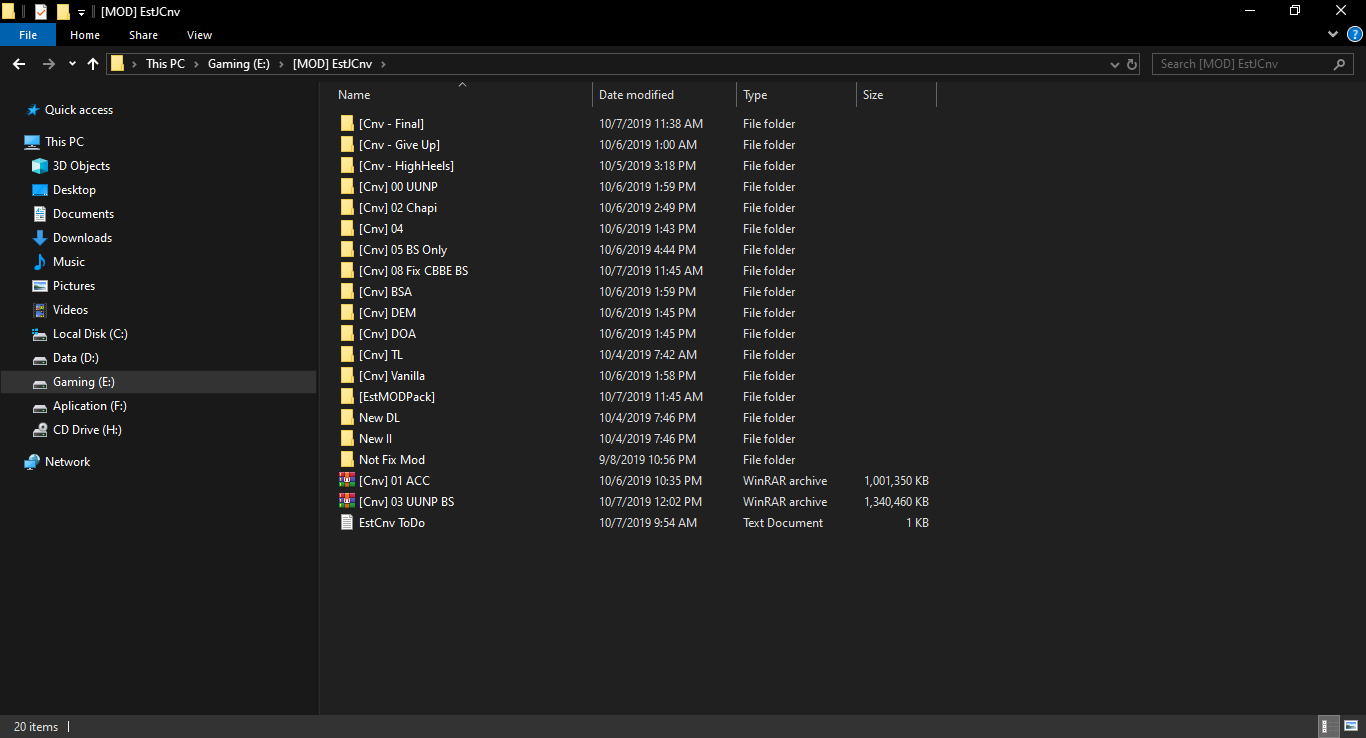
Task: Select the [Cnv - HighHeels] folder
Action: (406, 166)
